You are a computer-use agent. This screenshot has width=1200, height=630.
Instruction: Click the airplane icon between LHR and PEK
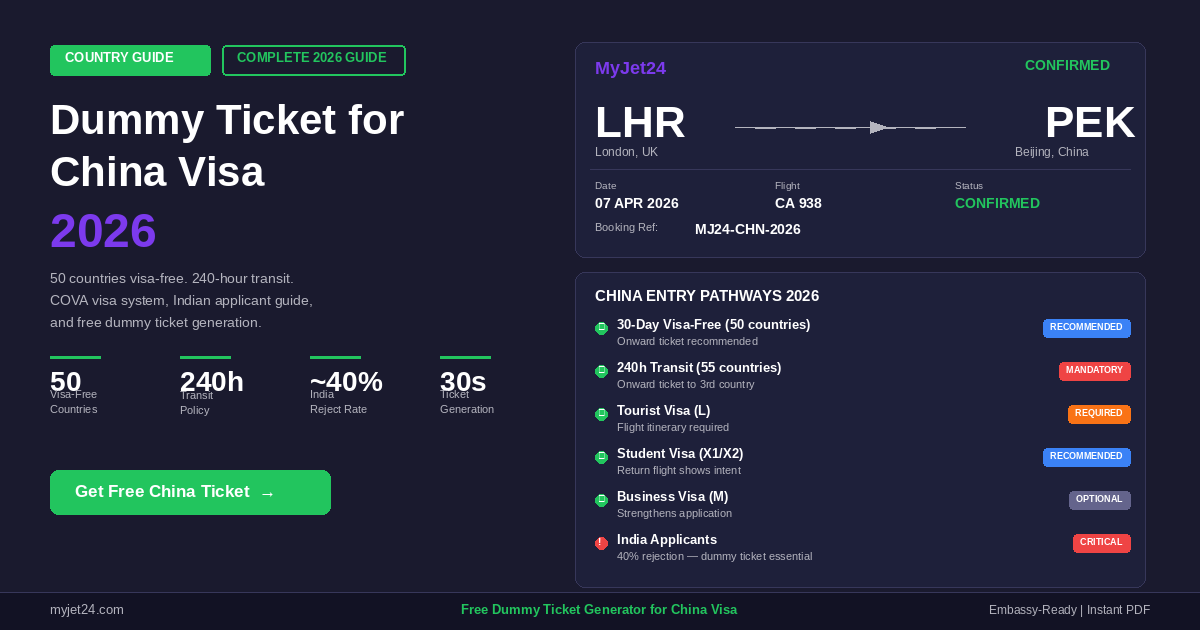tap(878, 127)
